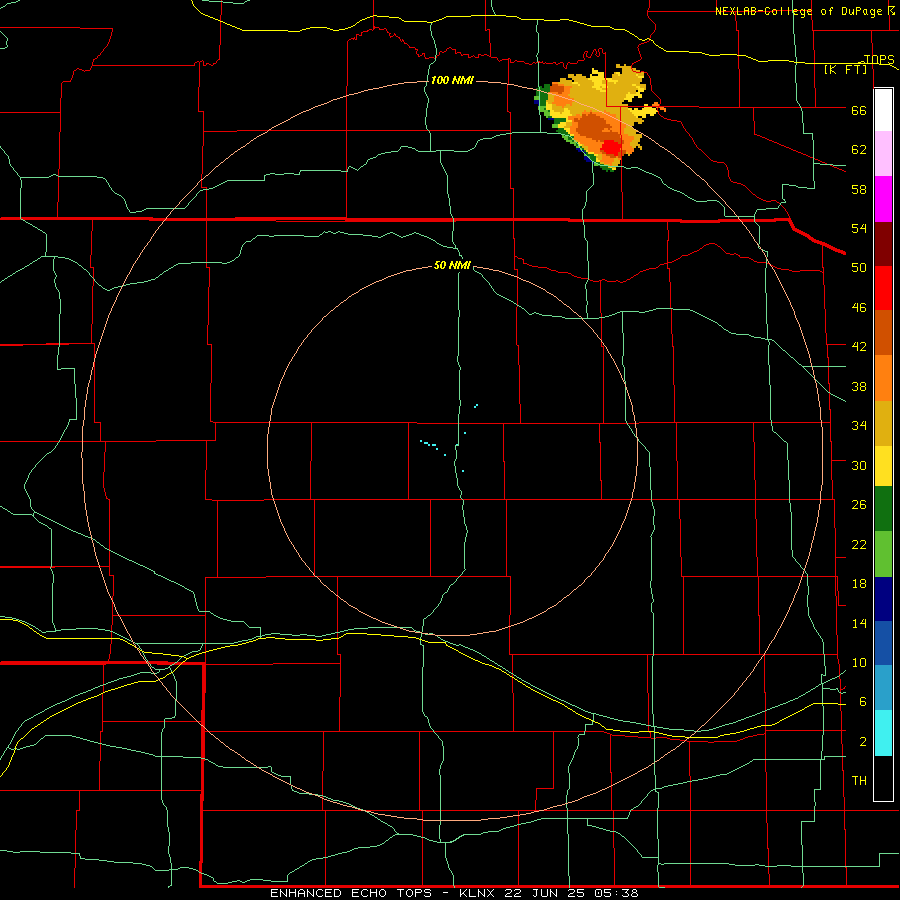Click legend value "18"
Viewport: 900px width, 900px height.
pos(859,583)
